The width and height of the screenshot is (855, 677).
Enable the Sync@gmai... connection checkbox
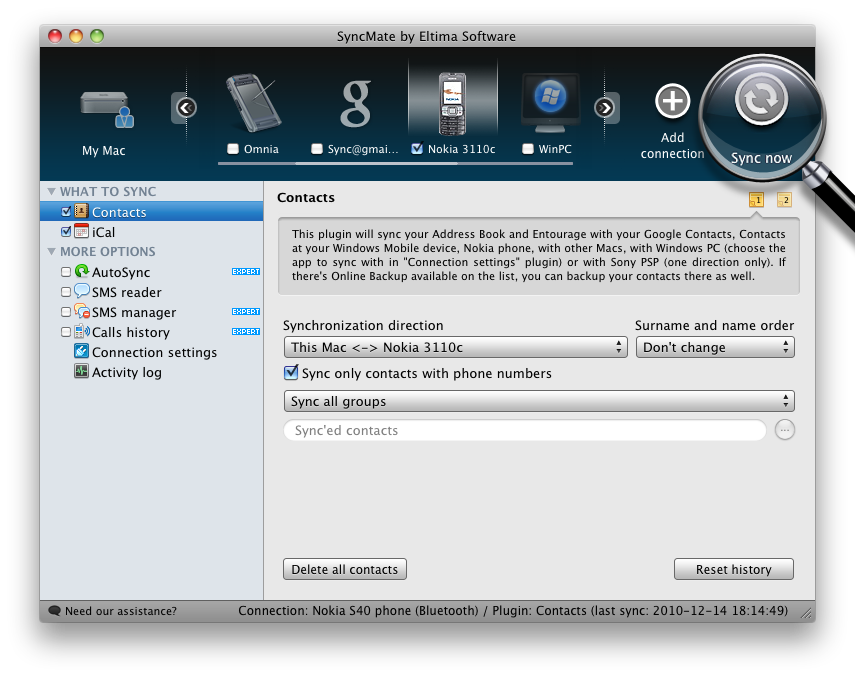point(316,149)
